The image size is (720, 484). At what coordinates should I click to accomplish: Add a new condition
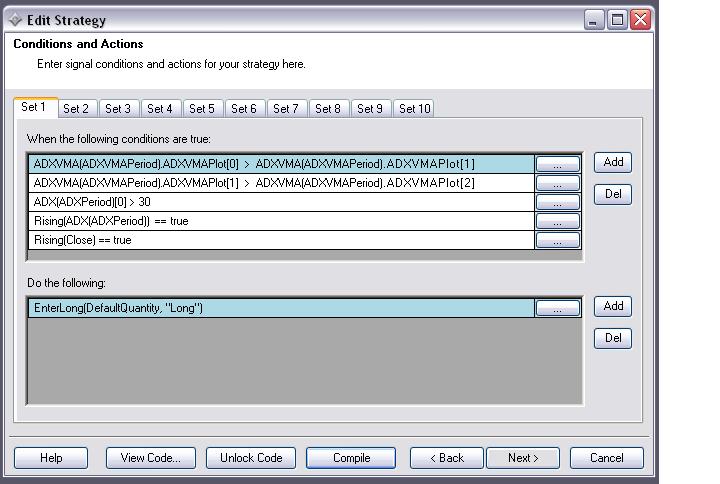point(613,163)
